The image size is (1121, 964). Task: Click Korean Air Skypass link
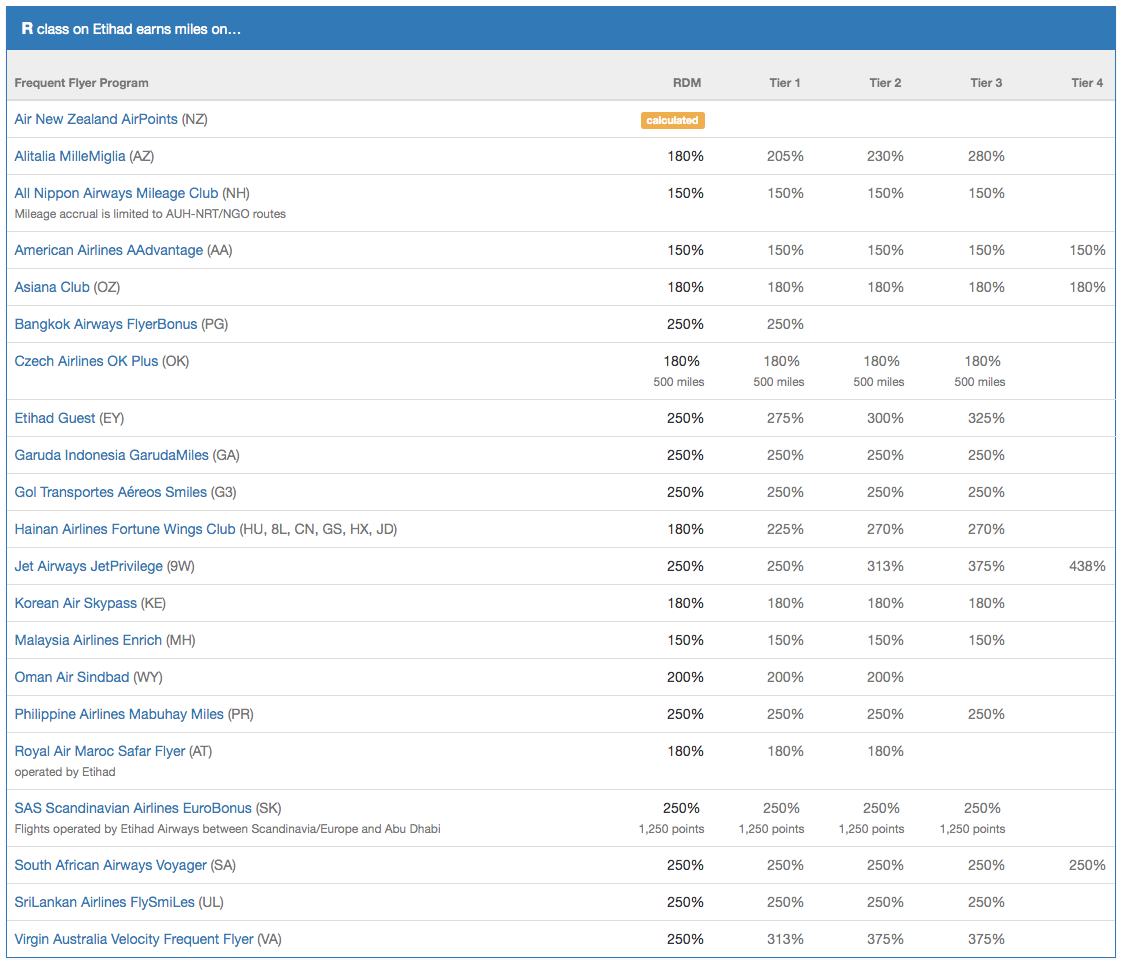click(x=76, y=603)
